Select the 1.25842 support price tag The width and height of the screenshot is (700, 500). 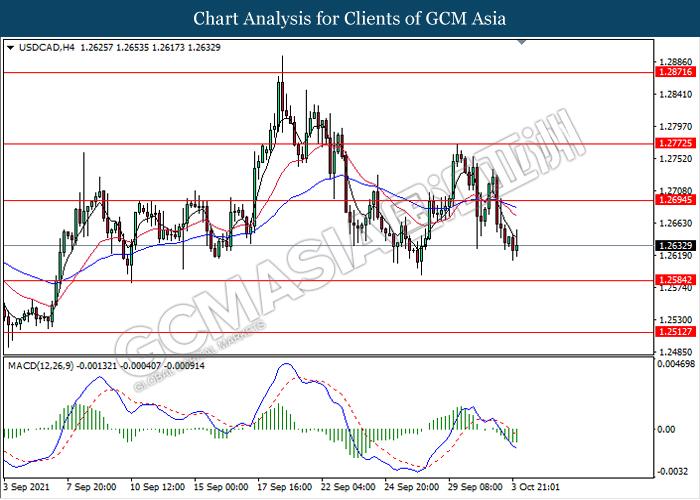pyautogui.click(x=671, y=280)
